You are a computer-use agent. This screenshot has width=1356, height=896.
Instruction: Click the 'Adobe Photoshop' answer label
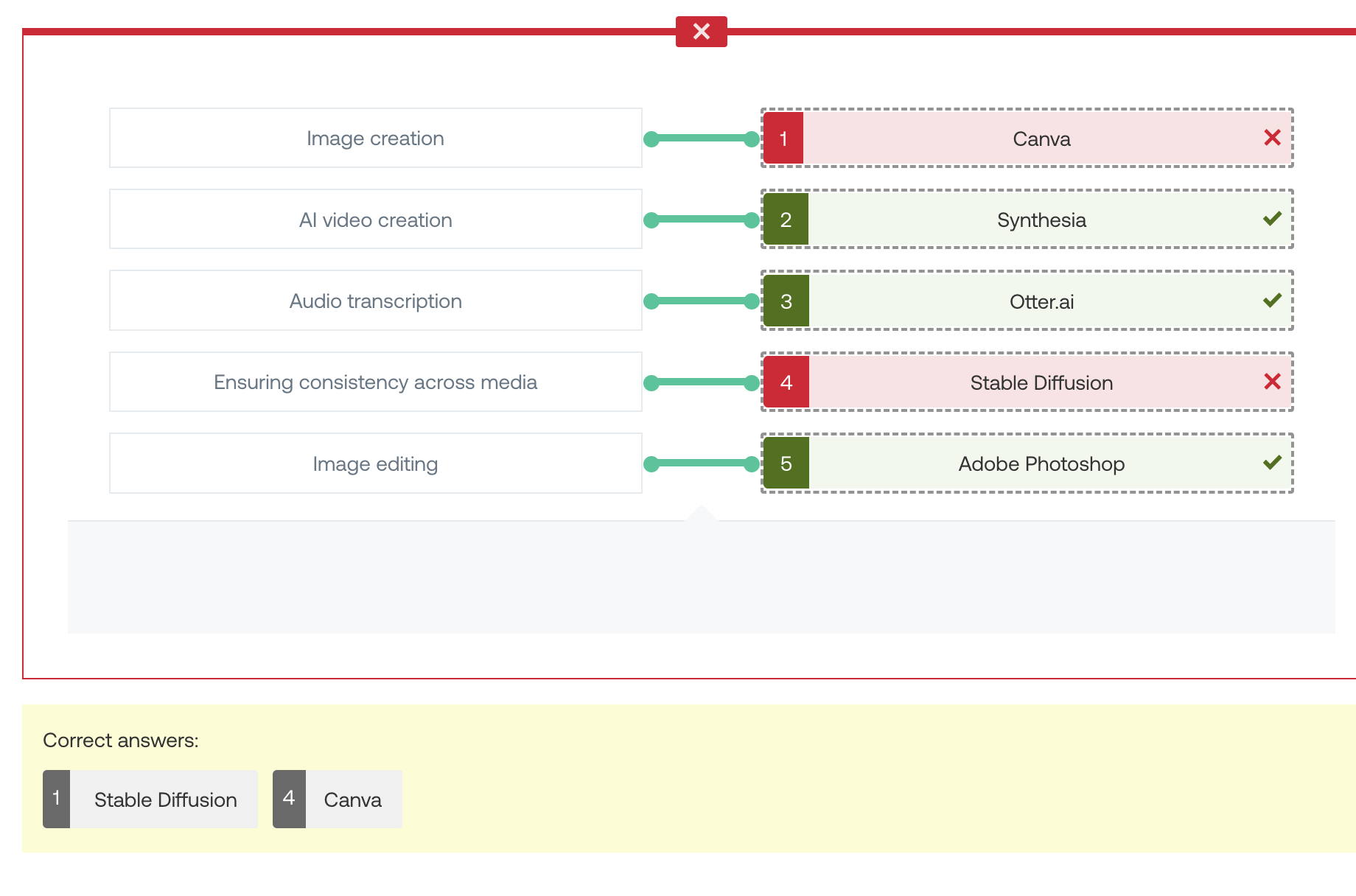point(1041,463)
